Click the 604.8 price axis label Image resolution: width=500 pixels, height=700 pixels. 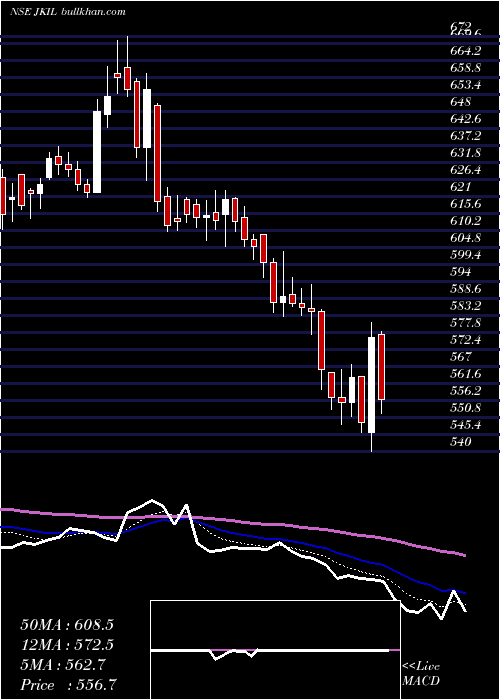(466, 238)
